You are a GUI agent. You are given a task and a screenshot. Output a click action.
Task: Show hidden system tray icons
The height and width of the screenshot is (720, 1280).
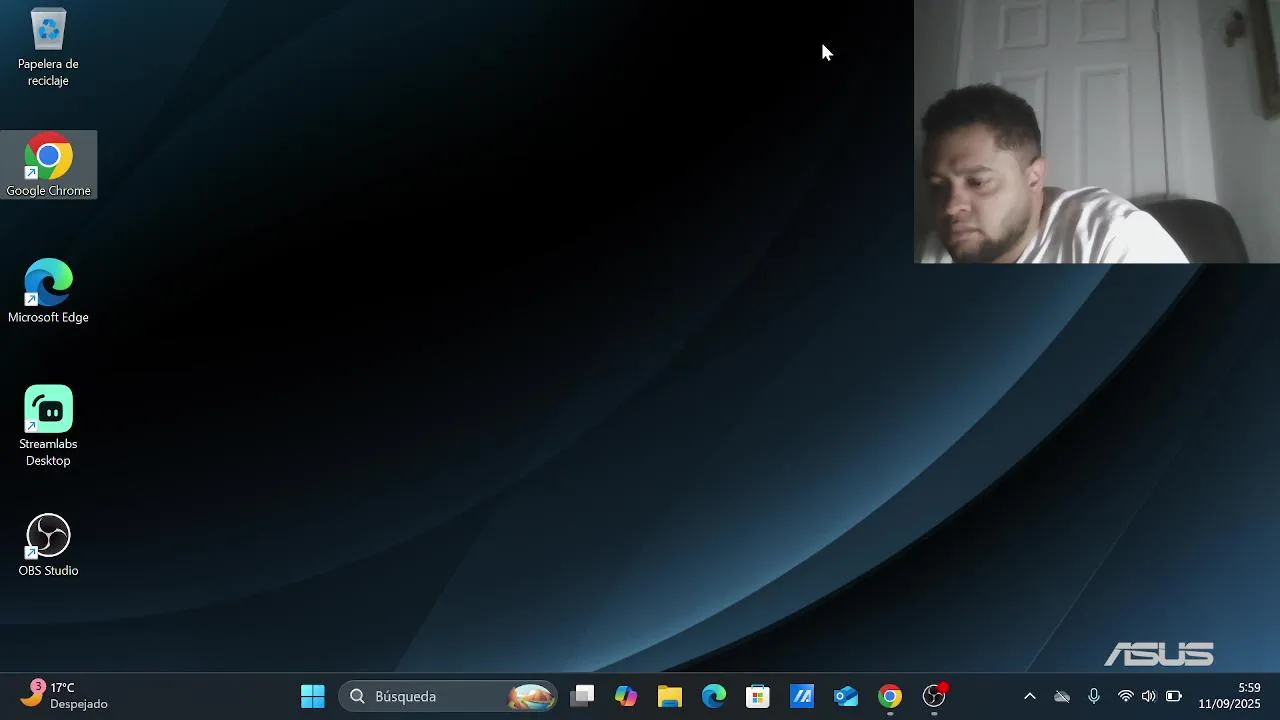click(x=1030, y=696)
